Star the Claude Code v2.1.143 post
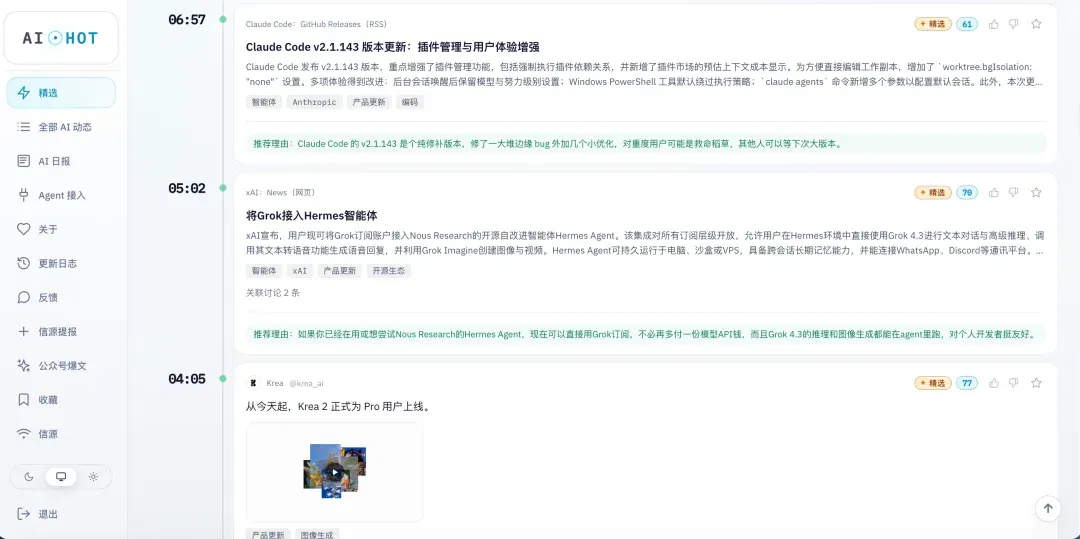 click(1036, 24)
